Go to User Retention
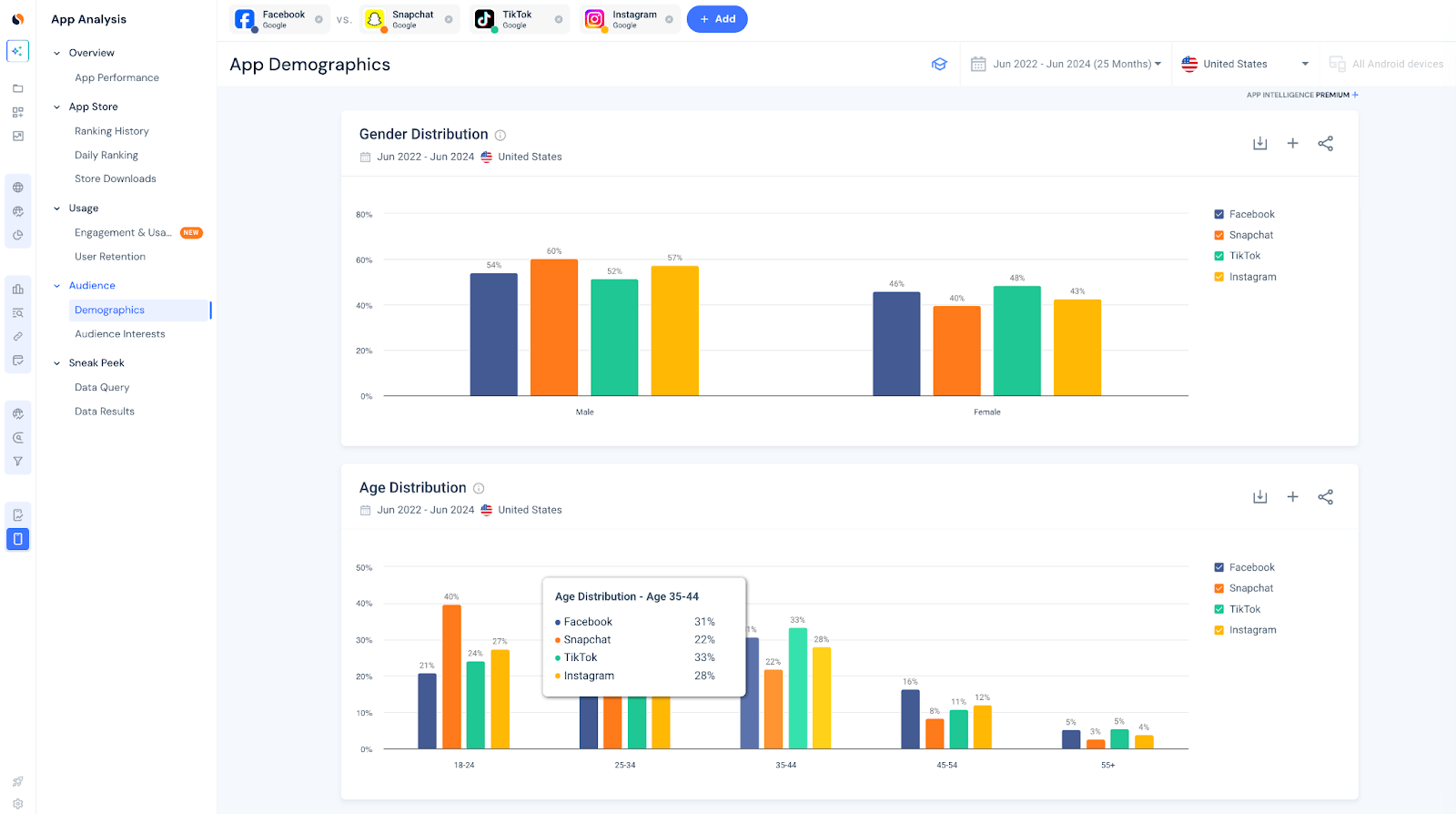The image size is (1456, 814). click(x=110, y=257)
